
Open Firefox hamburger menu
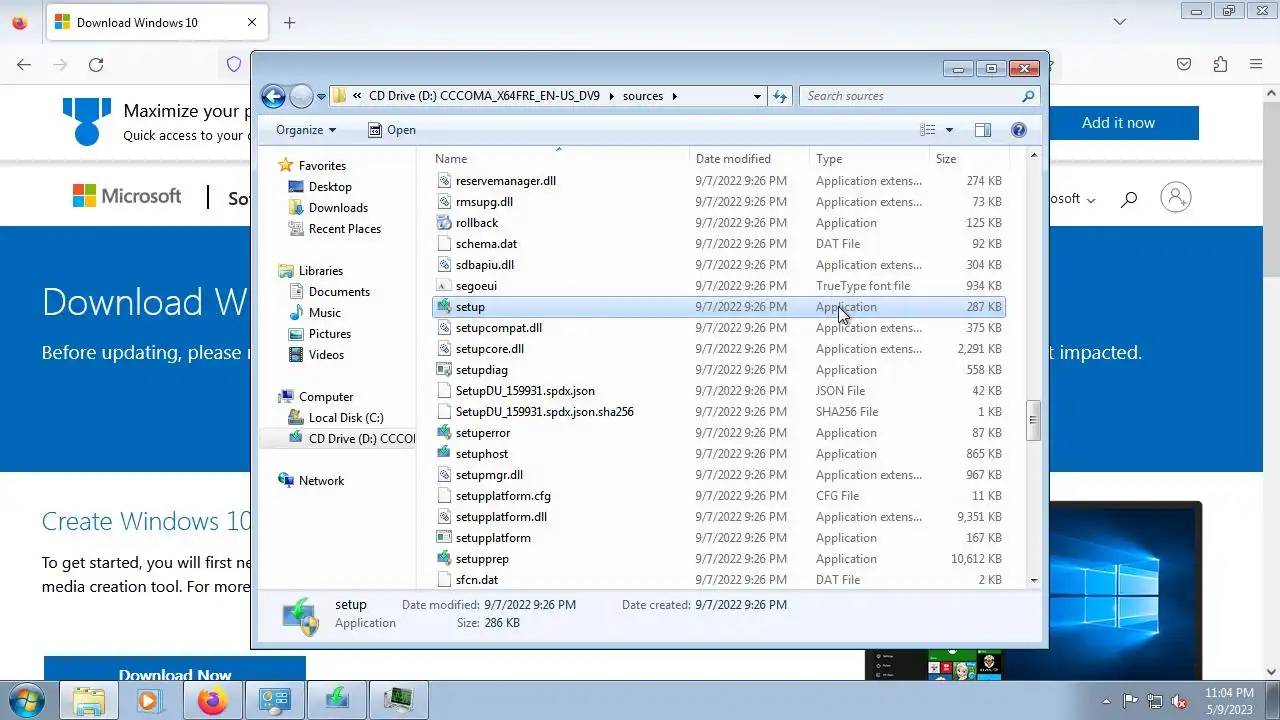point(1256,64)
